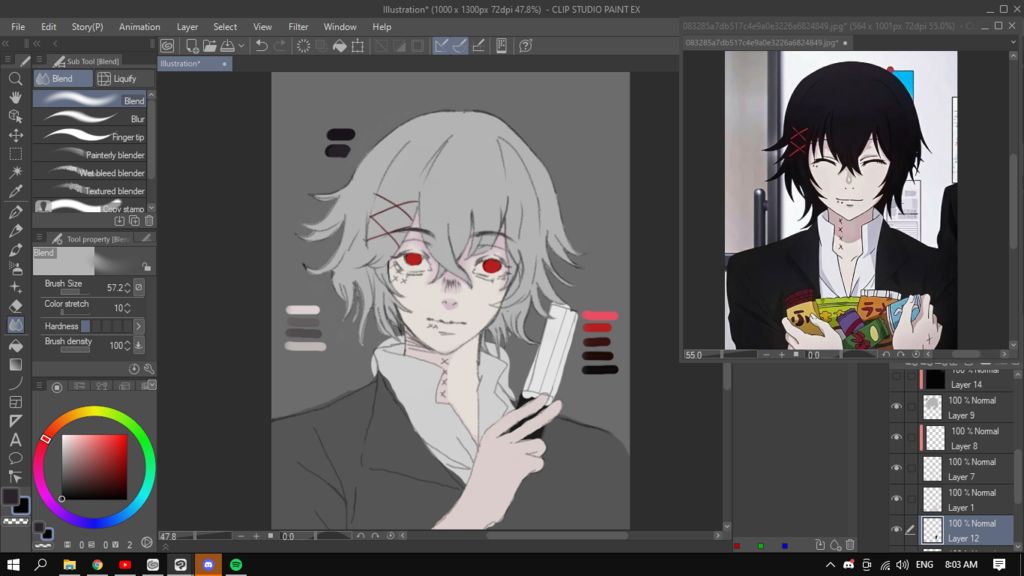The width and height of the screenshot is (1024, 576).
Task: Toggle Snap to Ruler in command bar
Action: [x=441, y=46]
